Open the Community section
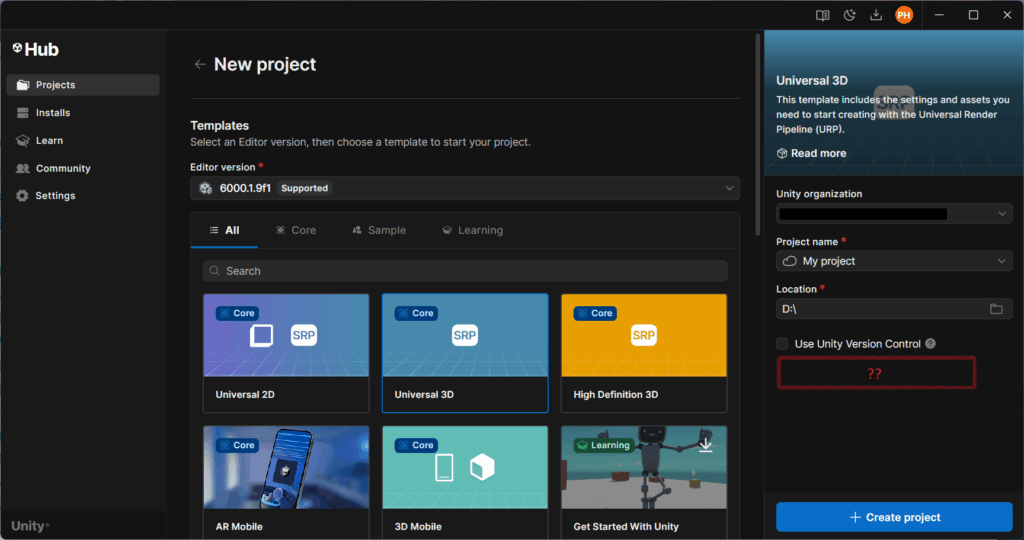This screenshot has height=540, width=1024. click(83, 168)
